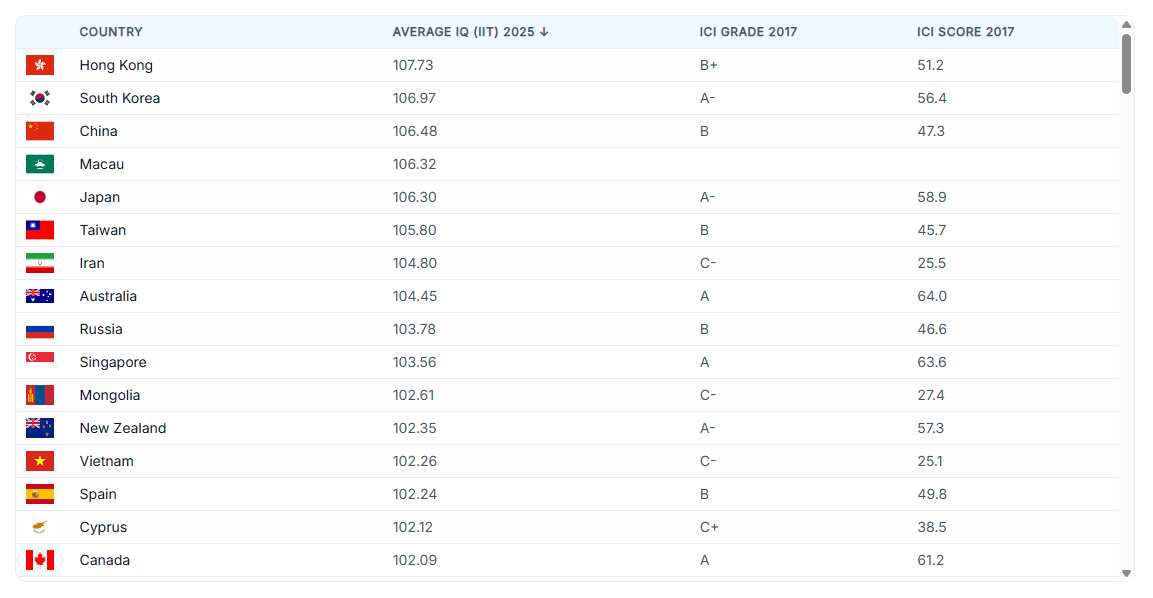The image size is (1153, 598).
Task: Click the Vietnam flag icon
Action: click(x=40, y=461)
